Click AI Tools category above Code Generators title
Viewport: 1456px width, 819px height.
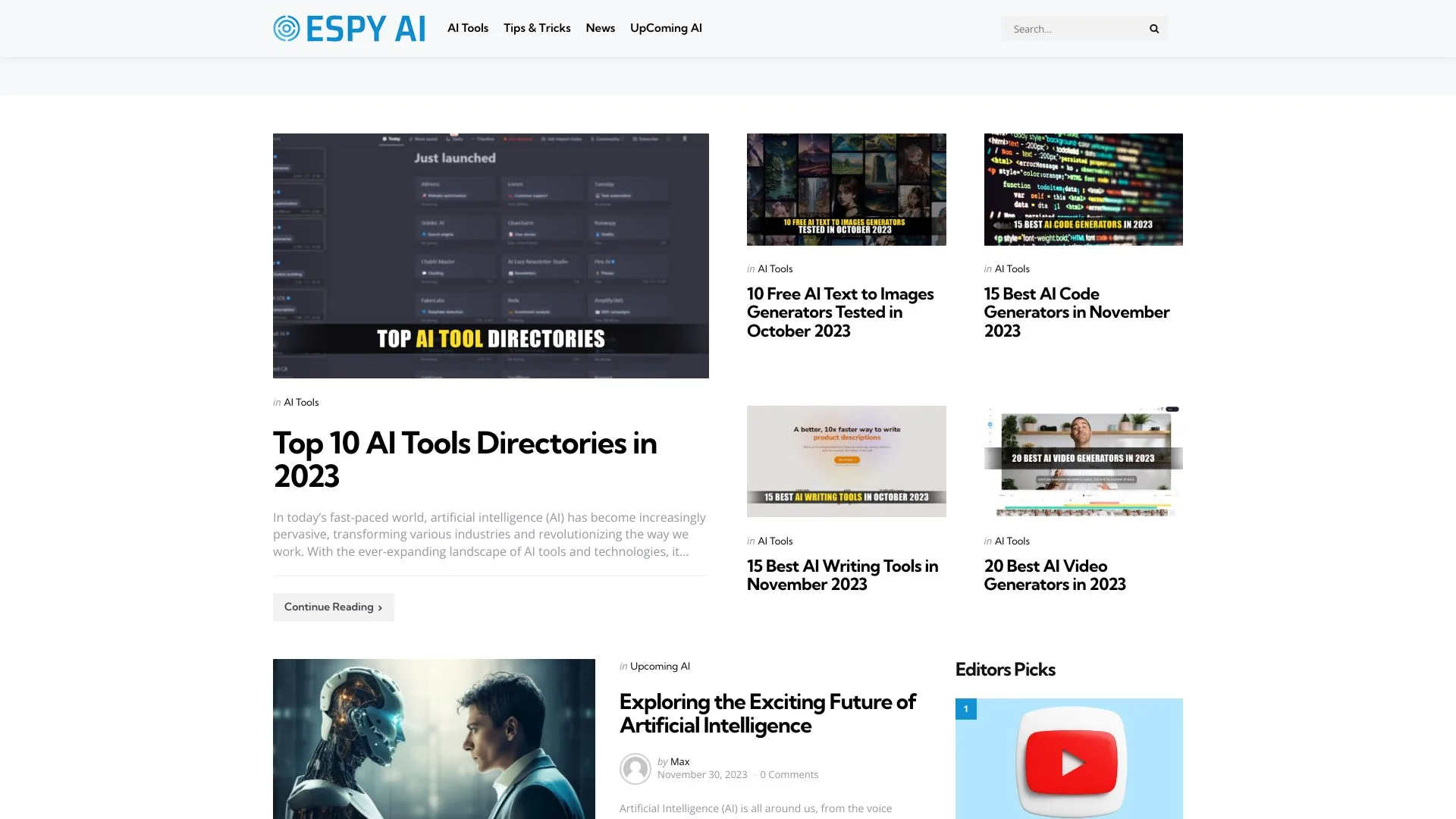pyautogui.click(x=1012, y=269)
